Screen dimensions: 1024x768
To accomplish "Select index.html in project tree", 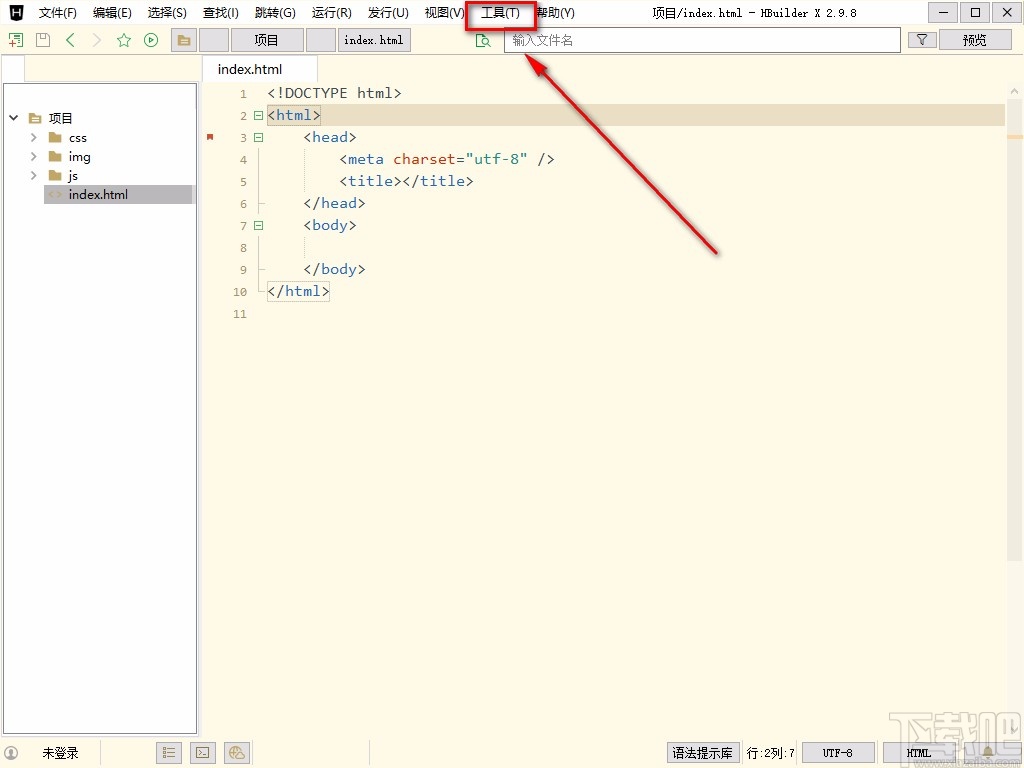I will click(x=118, y=195).
